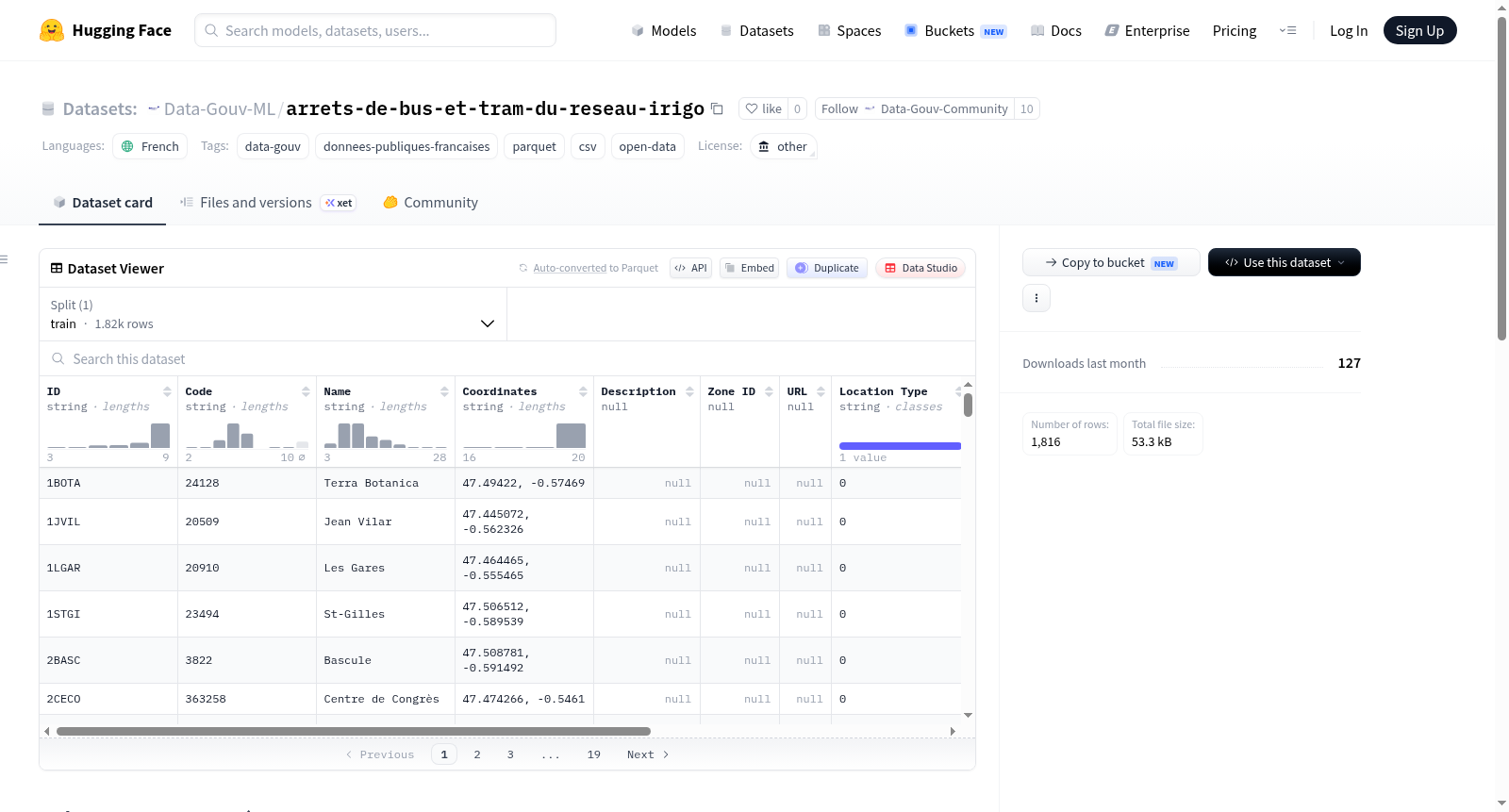Open the Use this dataset dropdown
The image size is (1509, 812).
[1284, 262]
